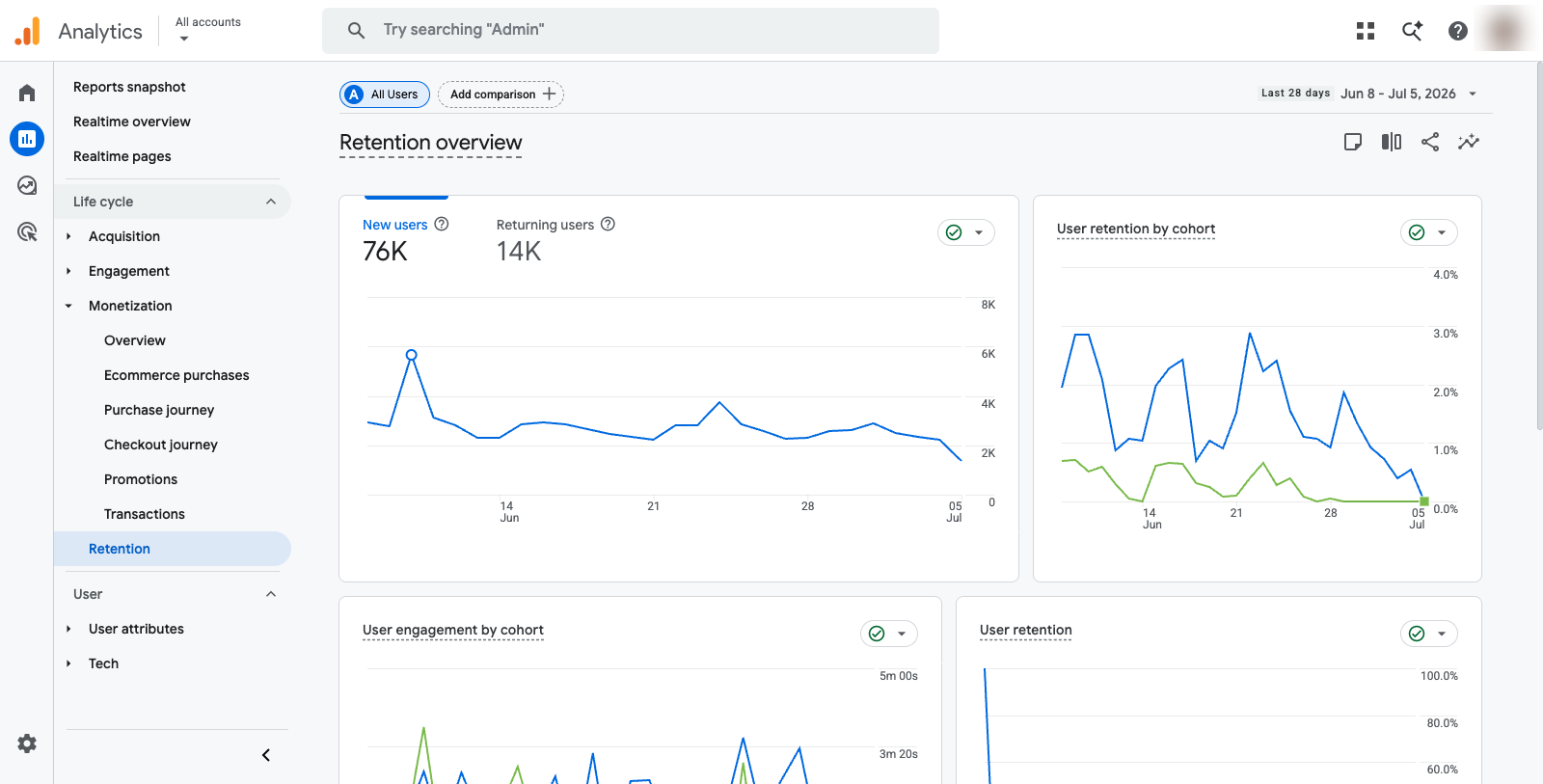Screen dimensions: 1543x784
Task: Click the Add comparison button
Action: tap(501, 95)
